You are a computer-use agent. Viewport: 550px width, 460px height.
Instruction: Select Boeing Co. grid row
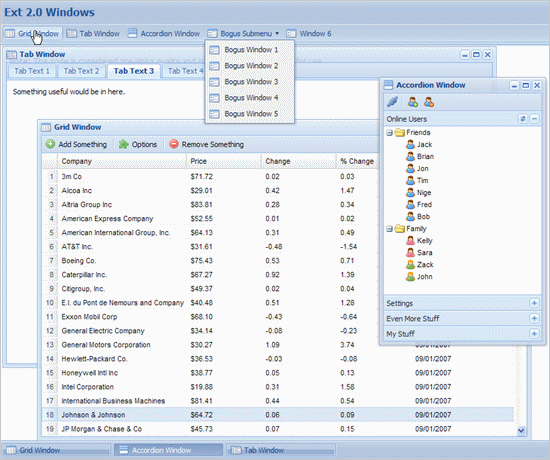[210, 261]
